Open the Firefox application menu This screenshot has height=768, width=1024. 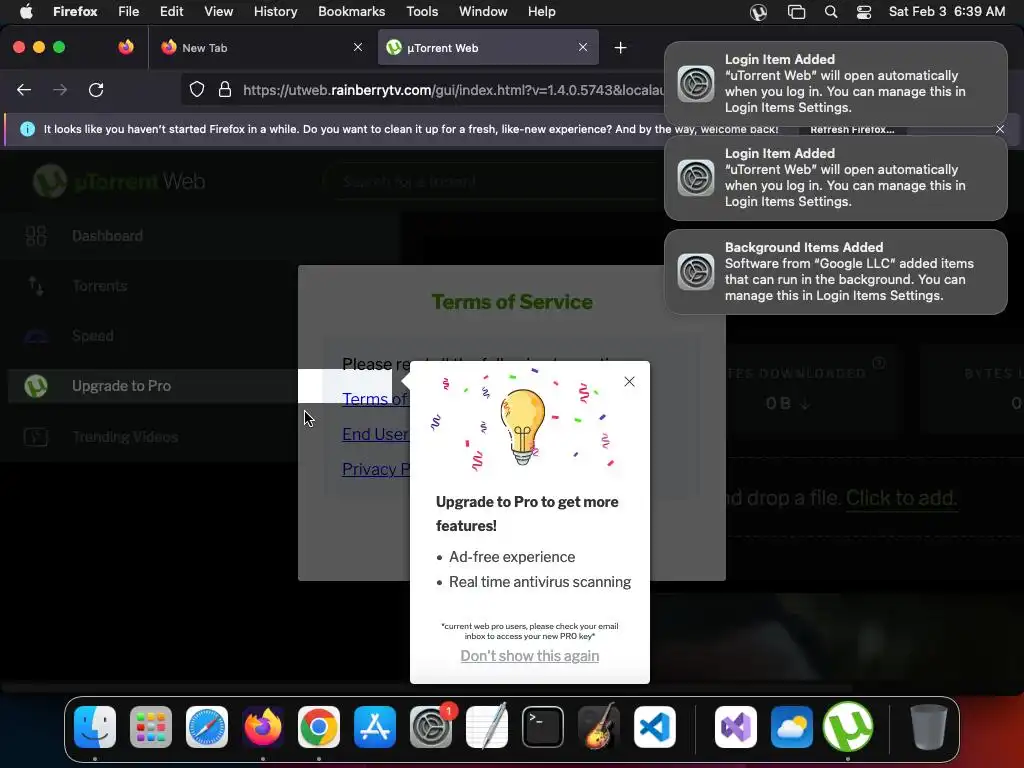[x=75, y=12]
